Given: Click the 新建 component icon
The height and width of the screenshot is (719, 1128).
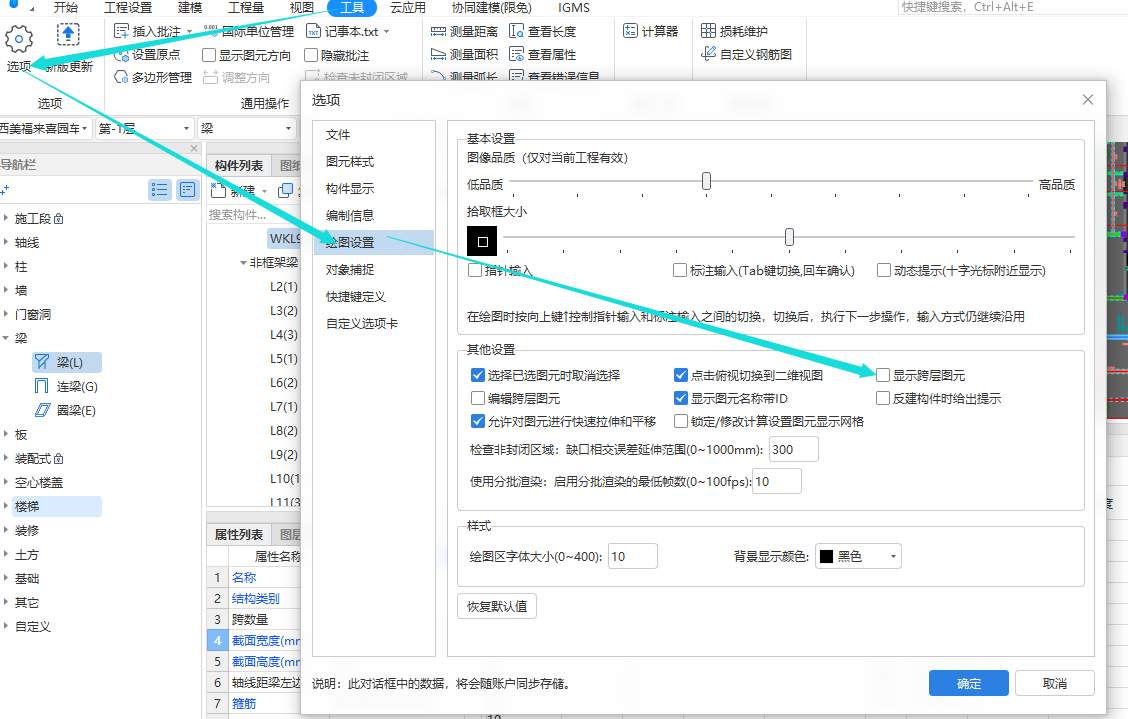Looking at the screenshot, I should [x=218, y=191].
